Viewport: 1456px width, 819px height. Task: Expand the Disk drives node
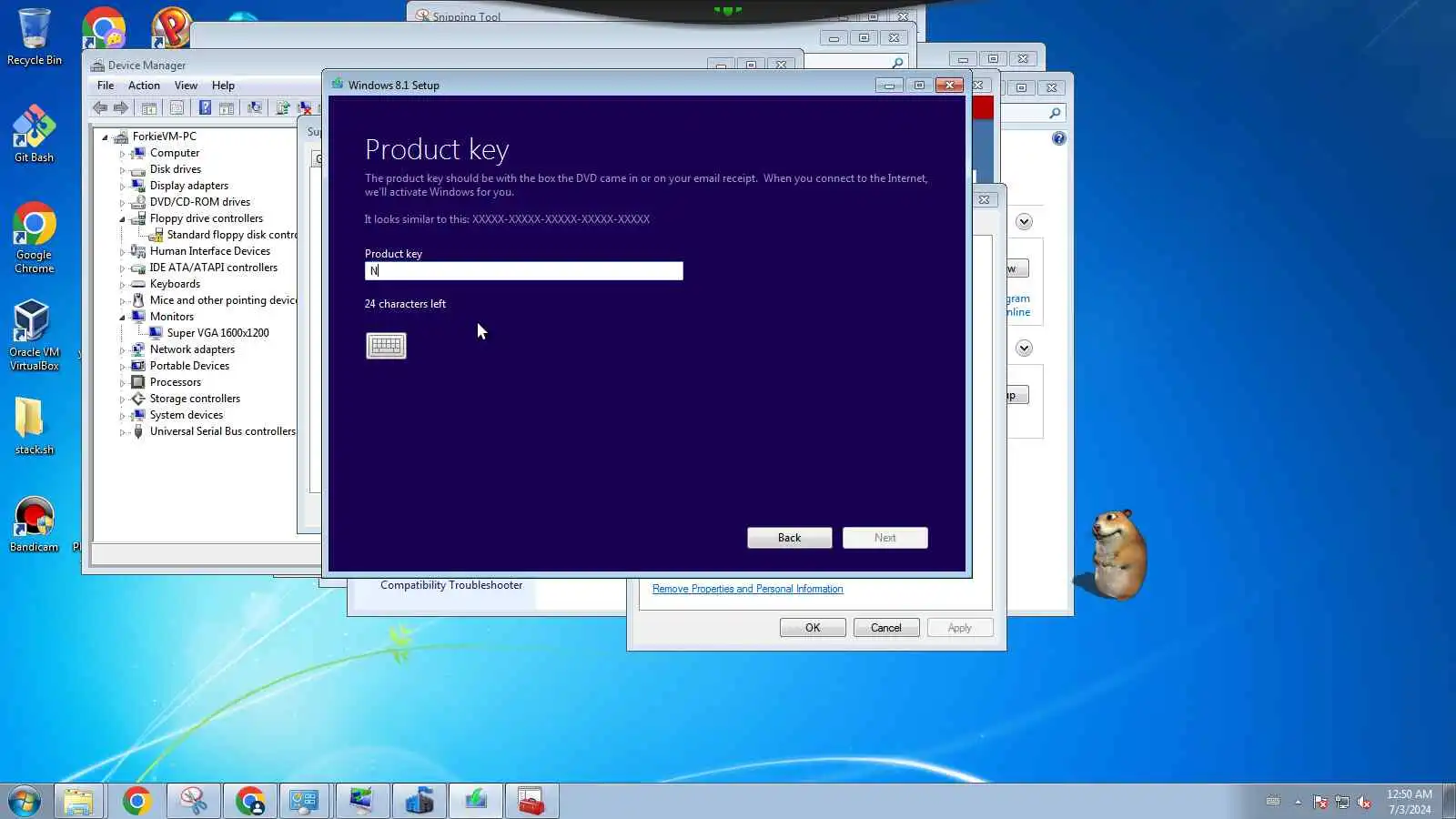122,170
